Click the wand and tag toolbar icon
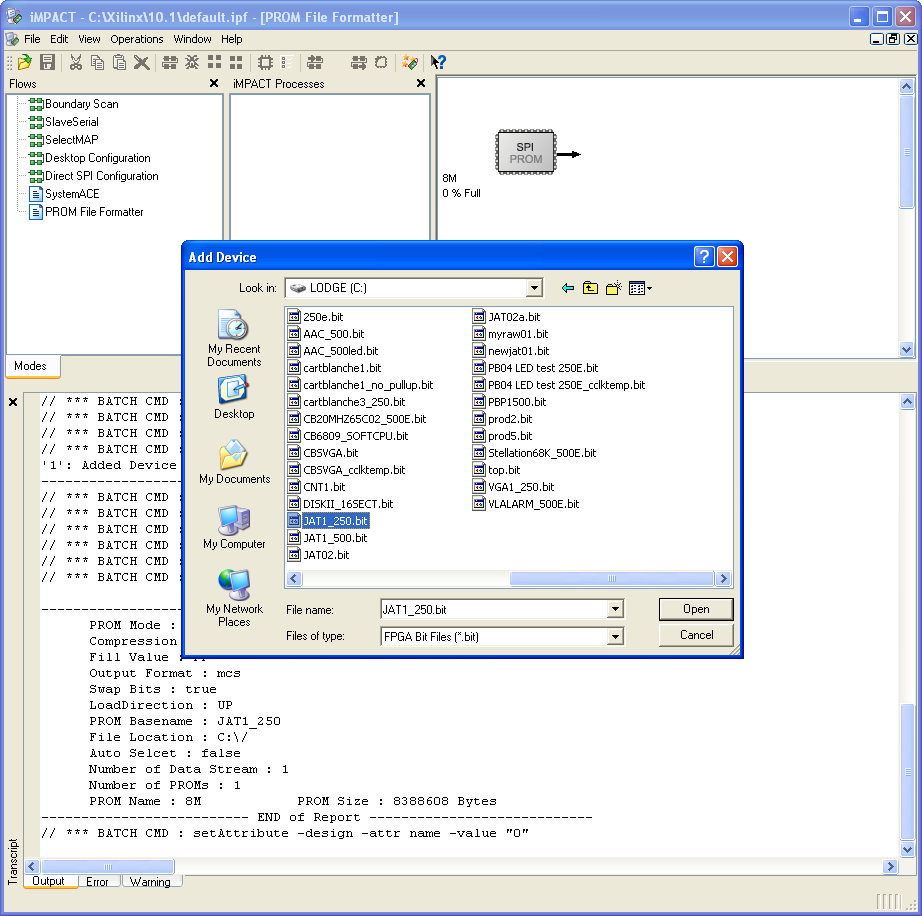Screen dimensions: 922x916 410,62
